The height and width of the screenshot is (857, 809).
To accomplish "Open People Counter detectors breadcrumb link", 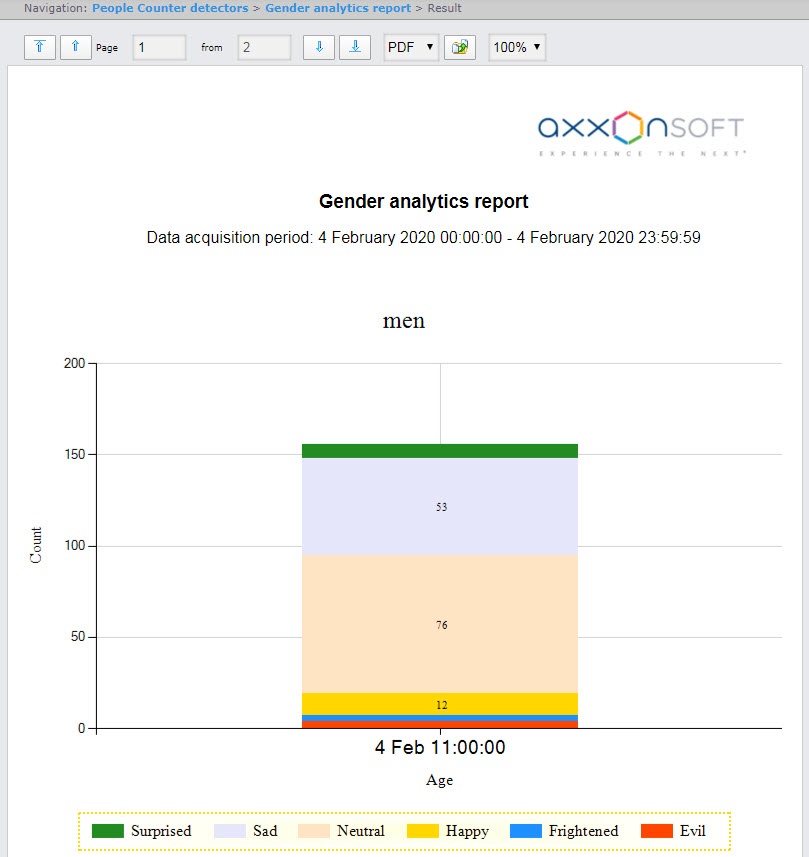I will coord(170,8).
